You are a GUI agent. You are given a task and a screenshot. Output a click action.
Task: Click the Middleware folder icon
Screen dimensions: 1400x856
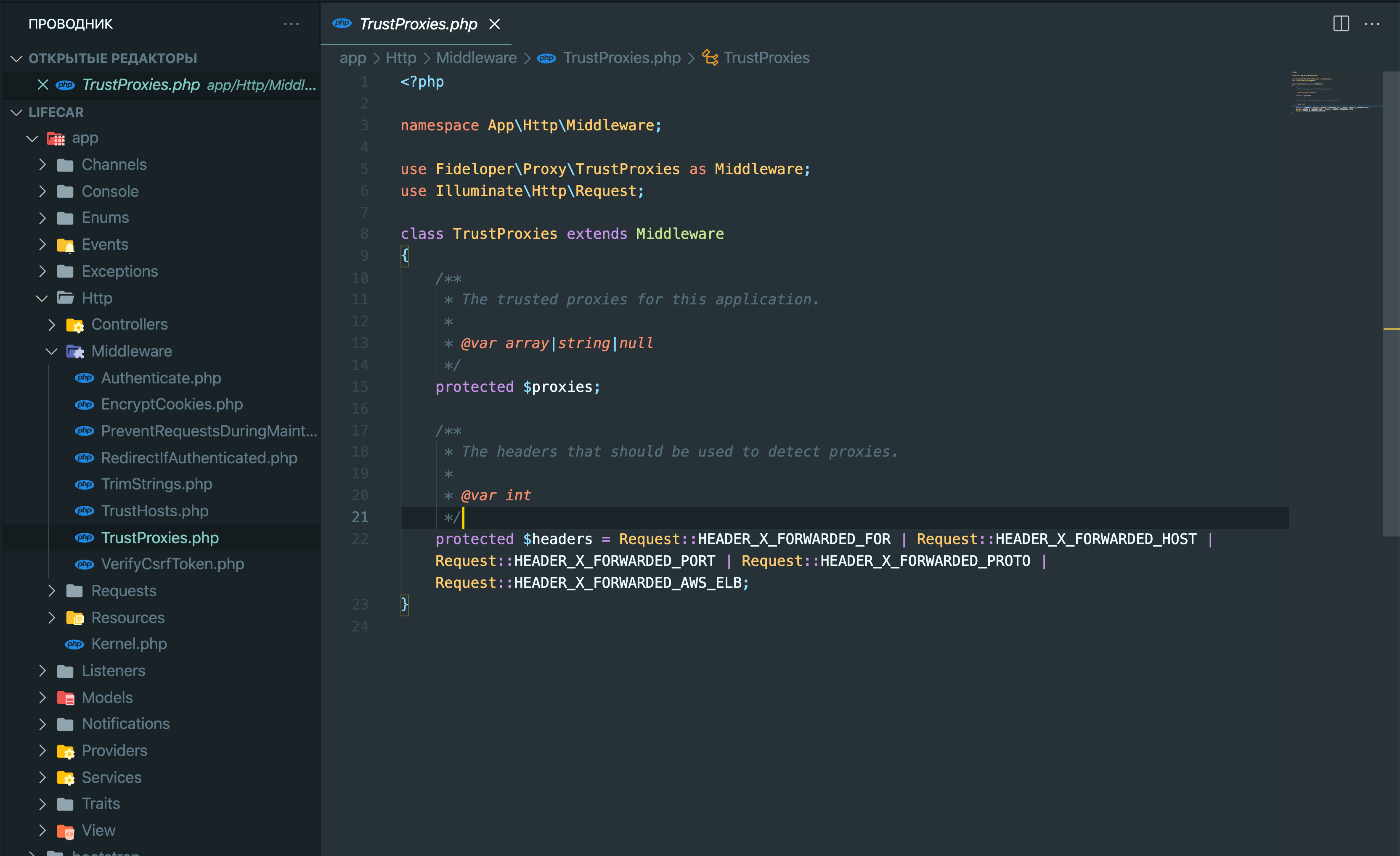click(75, 351)
